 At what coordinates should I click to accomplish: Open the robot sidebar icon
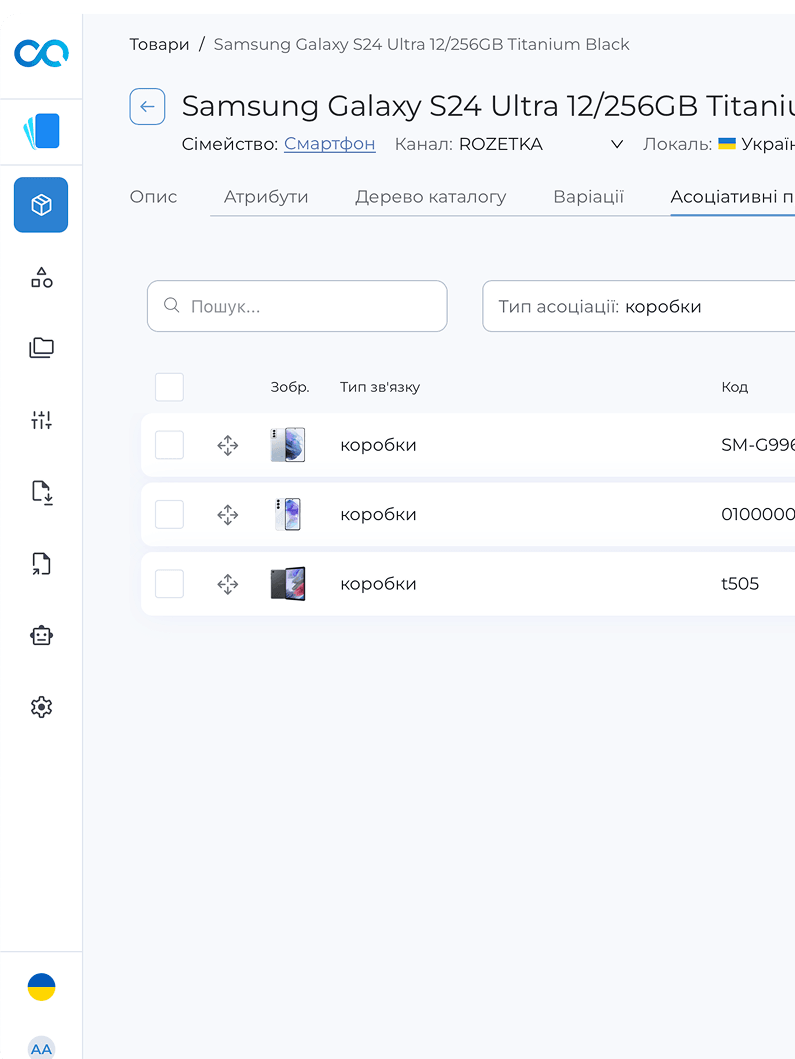[41, 636]
